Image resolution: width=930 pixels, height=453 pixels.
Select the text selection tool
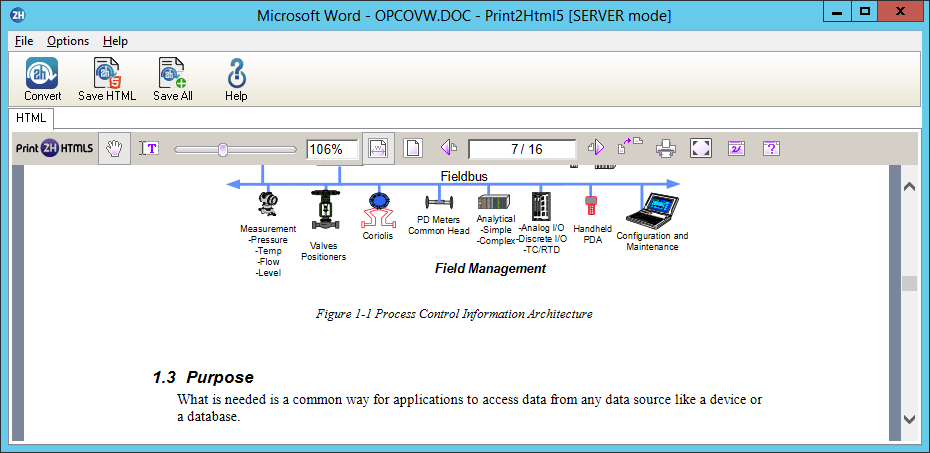tap(149, 148)
